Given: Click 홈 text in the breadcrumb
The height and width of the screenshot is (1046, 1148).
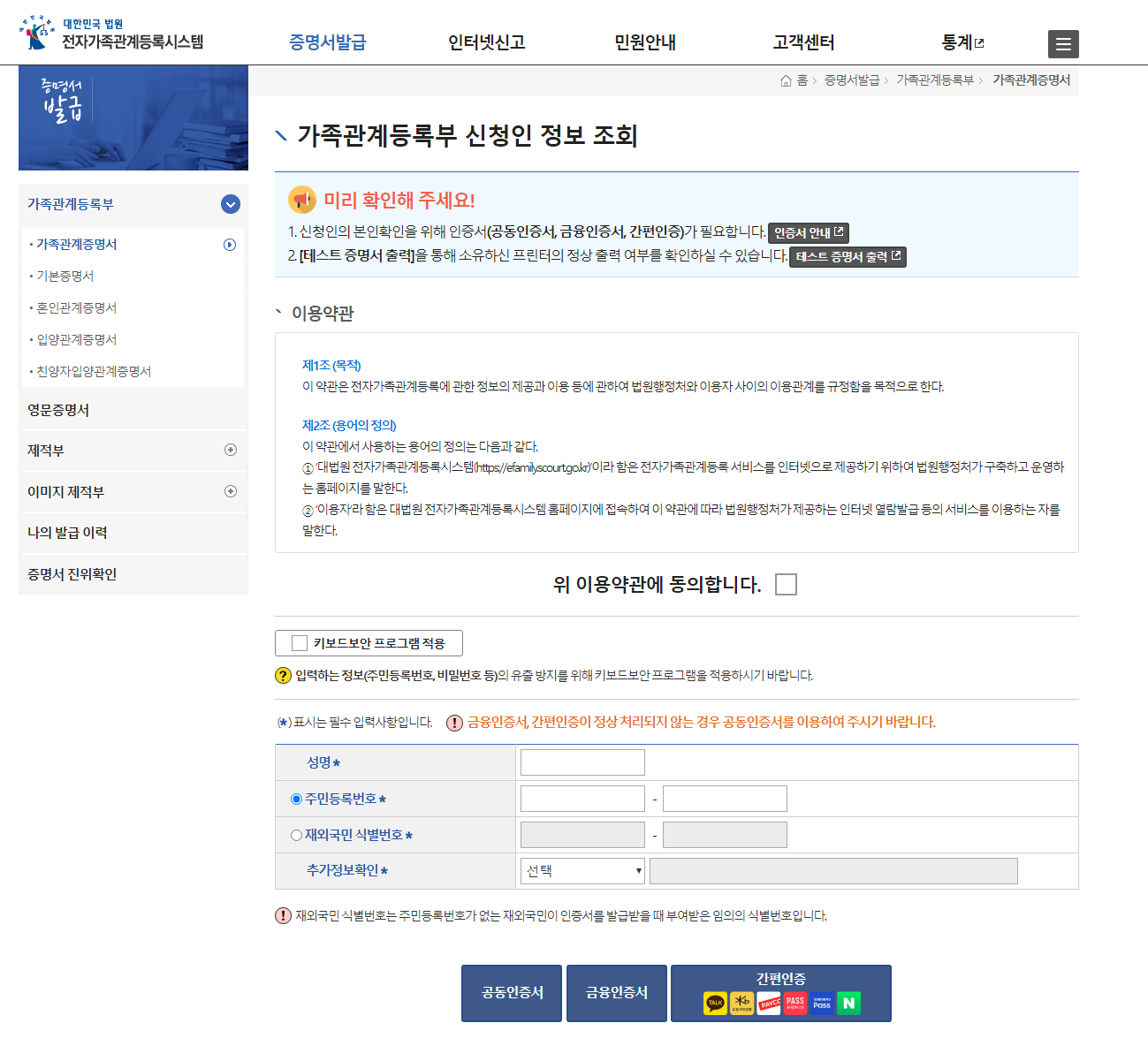Looking at the screenshot, I should 802,80.
